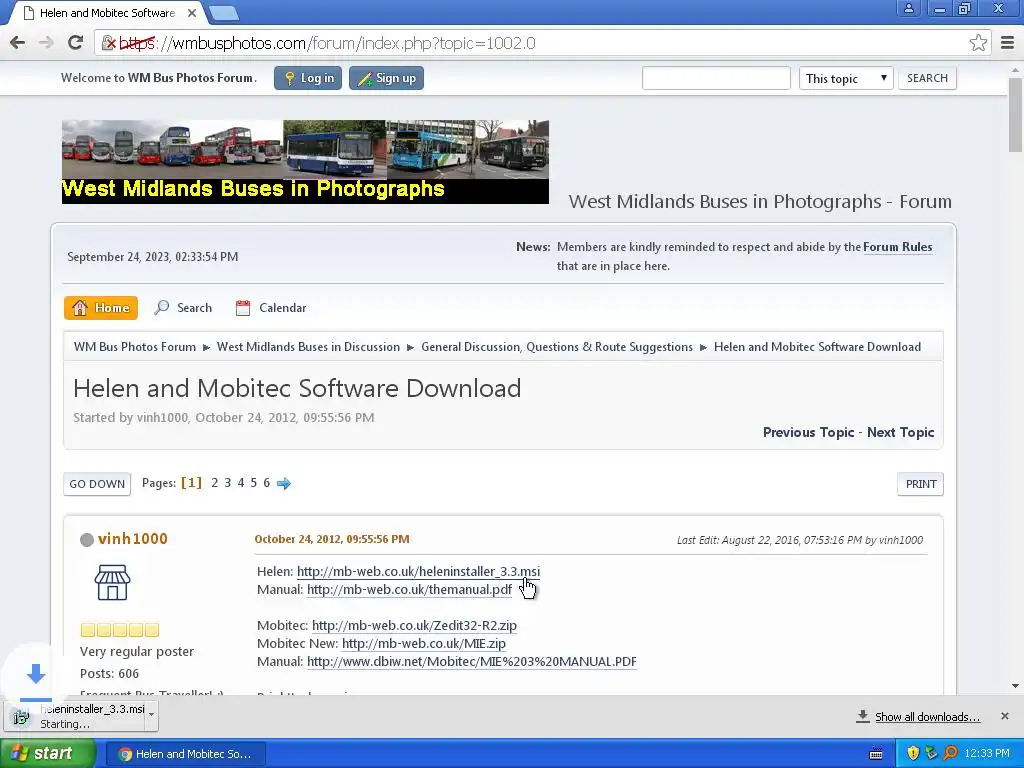This screenshot has height=768, width=1024.
Task: Open the forum Search menu item
Action: 183,308
